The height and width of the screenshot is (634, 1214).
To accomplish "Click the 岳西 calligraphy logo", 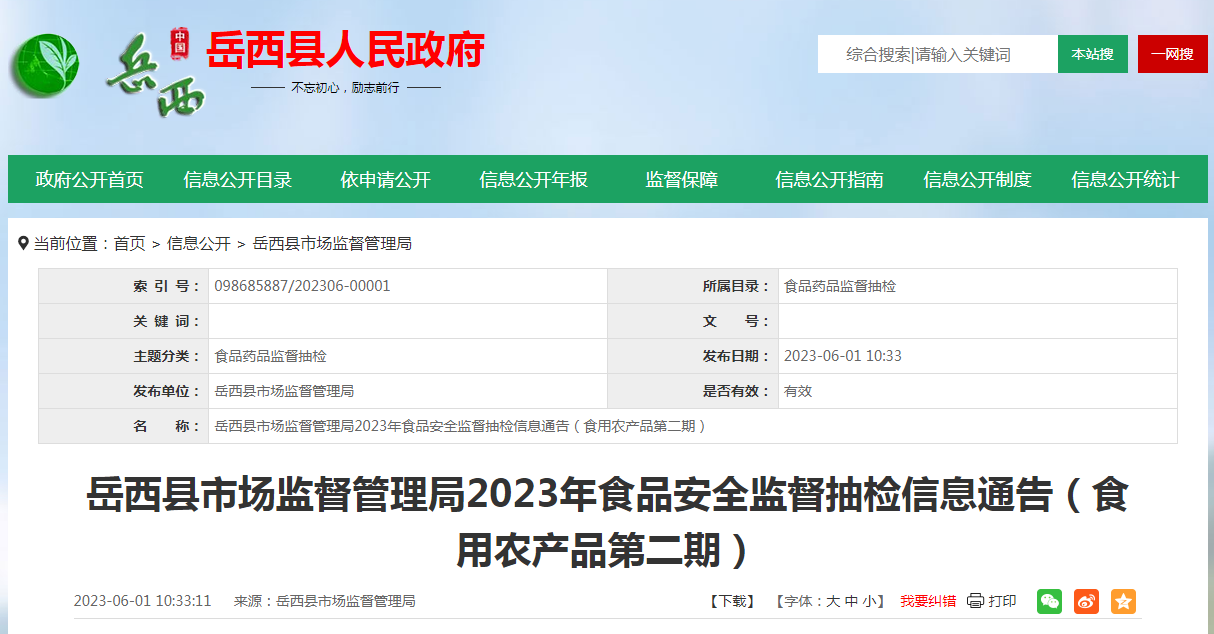I will tap(155, 75).
